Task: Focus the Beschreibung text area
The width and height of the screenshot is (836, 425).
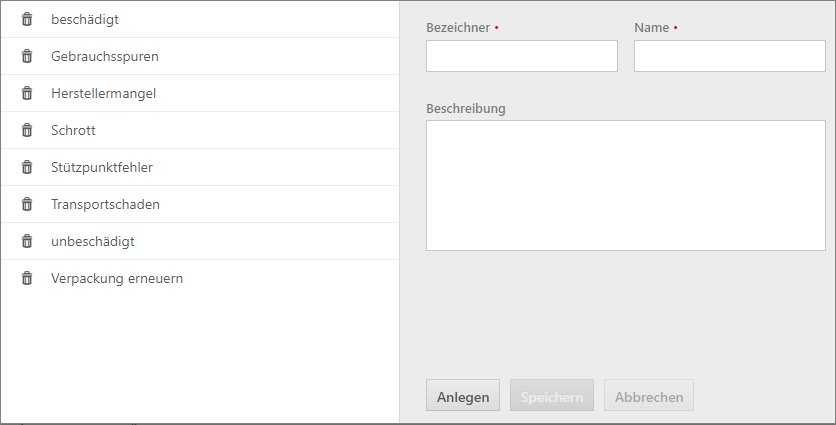Action: (625, 186)
